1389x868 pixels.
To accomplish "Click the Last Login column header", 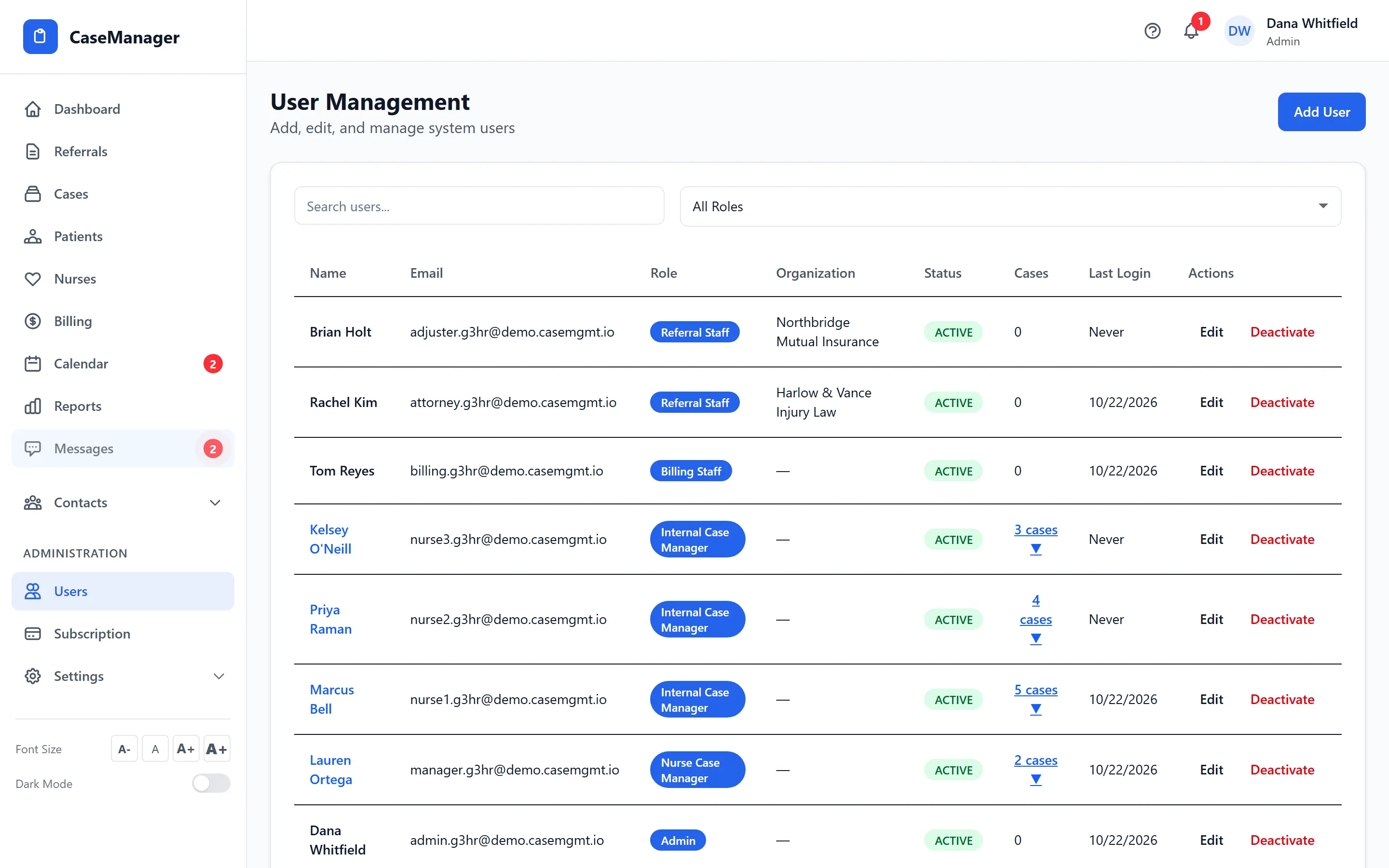I will pos(1119,273).
